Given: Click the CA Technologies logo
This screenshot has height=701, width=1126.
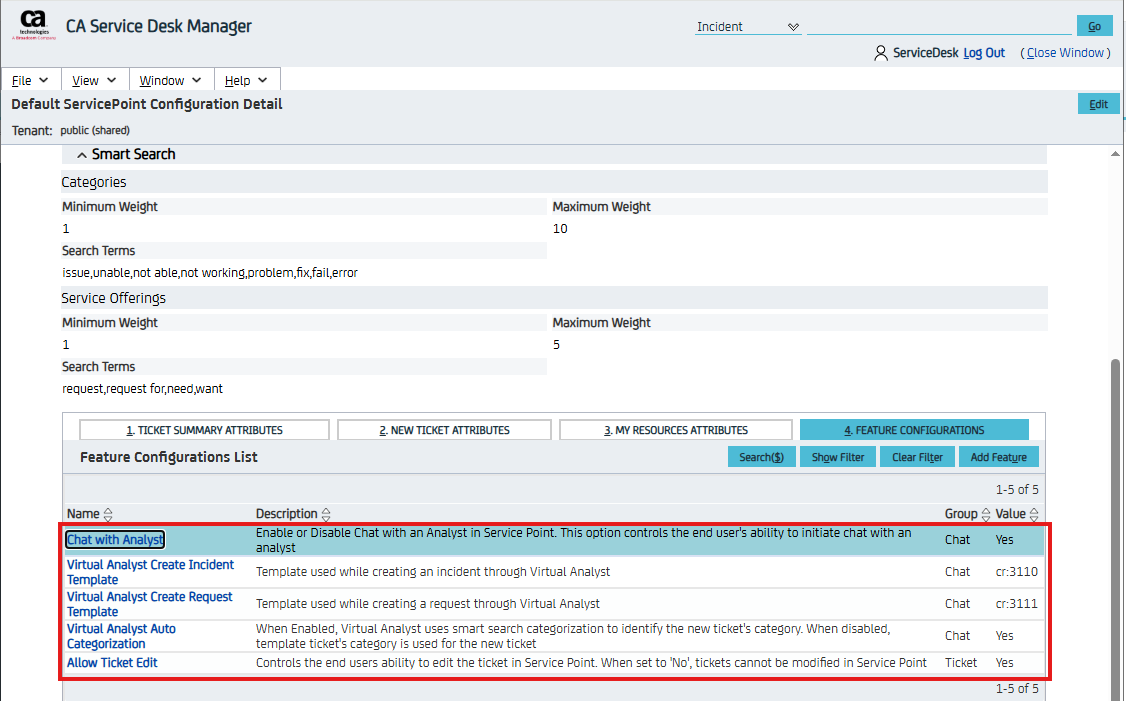Looking at the screenshot, I should [33, 24].
